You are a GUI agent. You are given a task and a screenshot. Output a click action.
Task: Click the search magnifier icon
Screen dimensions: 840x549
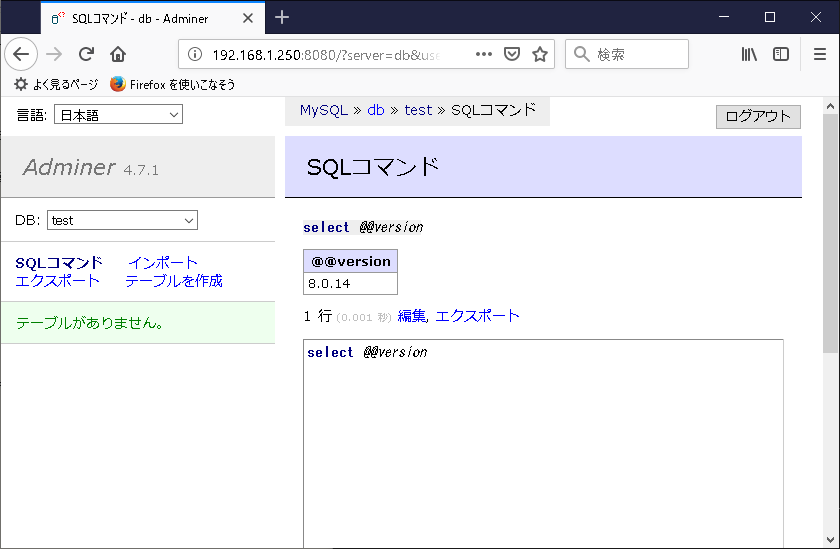tap(582, 54)
